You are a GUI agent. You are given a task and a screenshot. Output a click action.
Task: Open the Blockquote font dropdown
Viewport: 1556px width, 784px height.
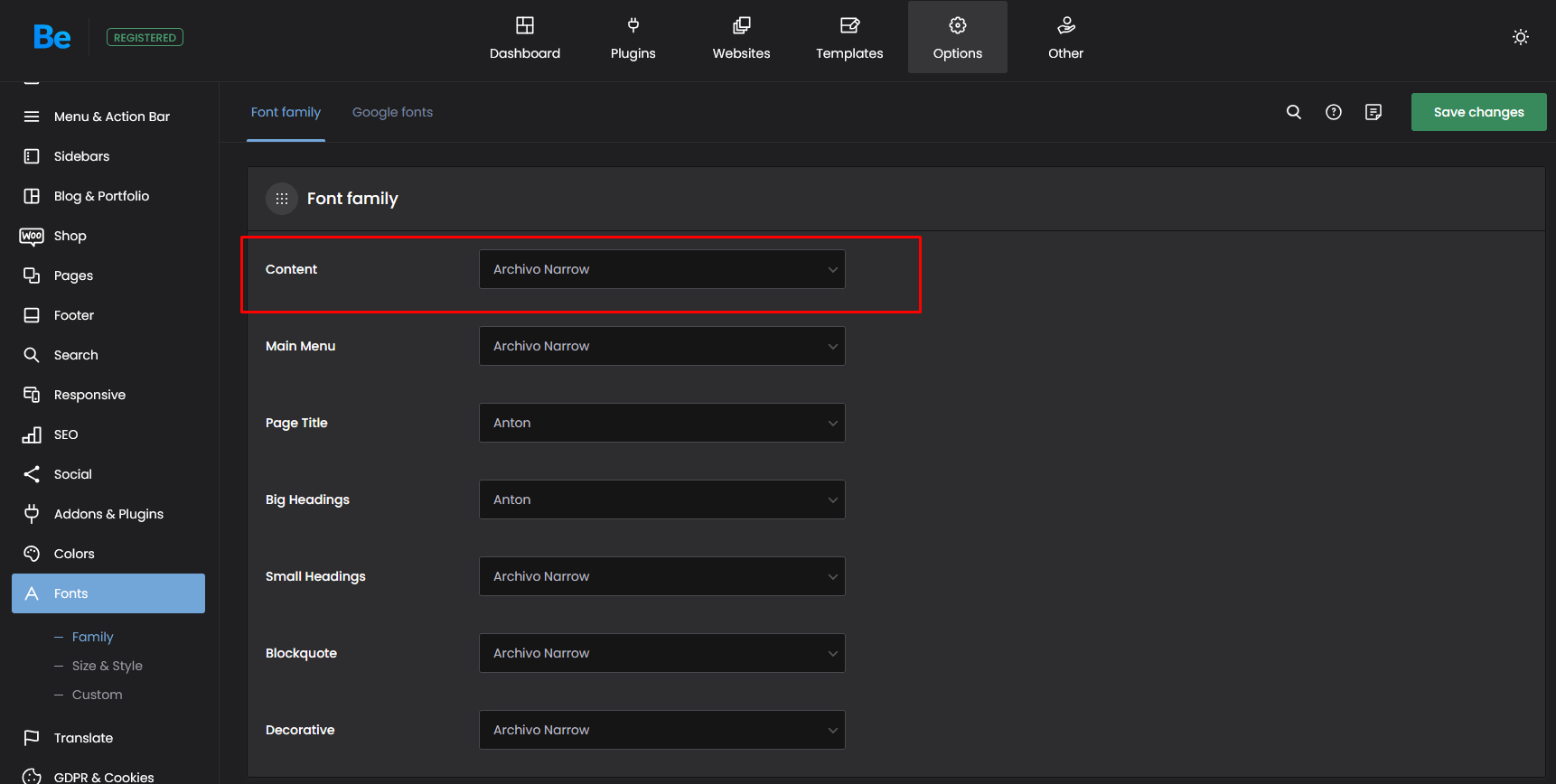coord(662,653)
